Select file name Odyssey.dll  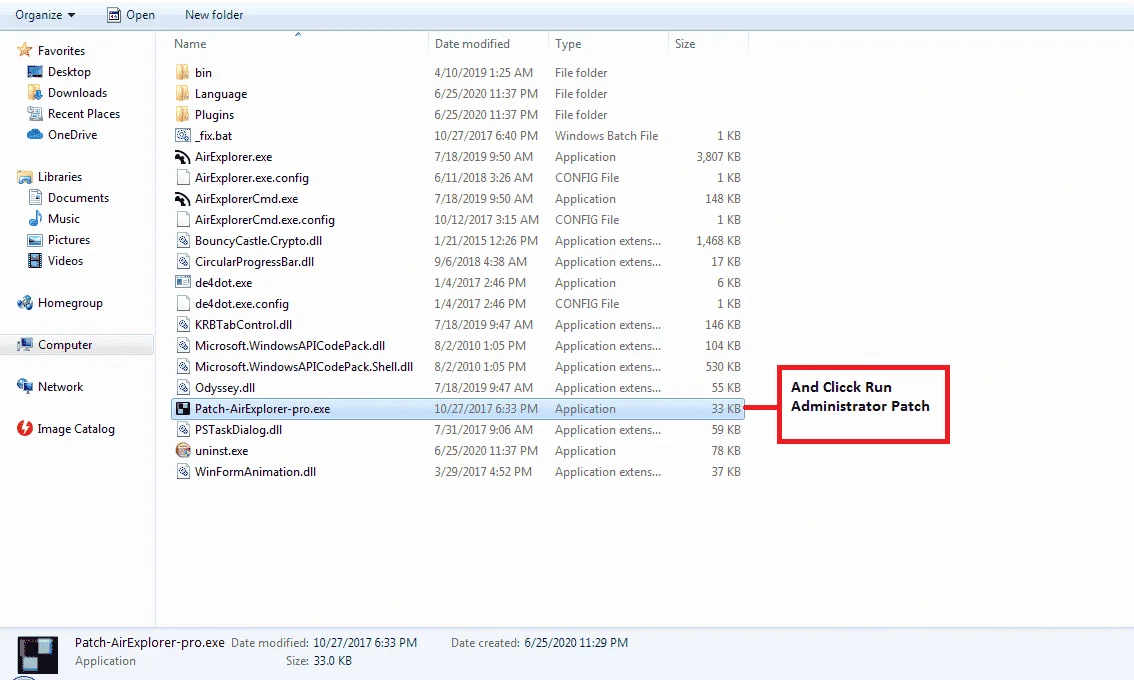(225, 387)
